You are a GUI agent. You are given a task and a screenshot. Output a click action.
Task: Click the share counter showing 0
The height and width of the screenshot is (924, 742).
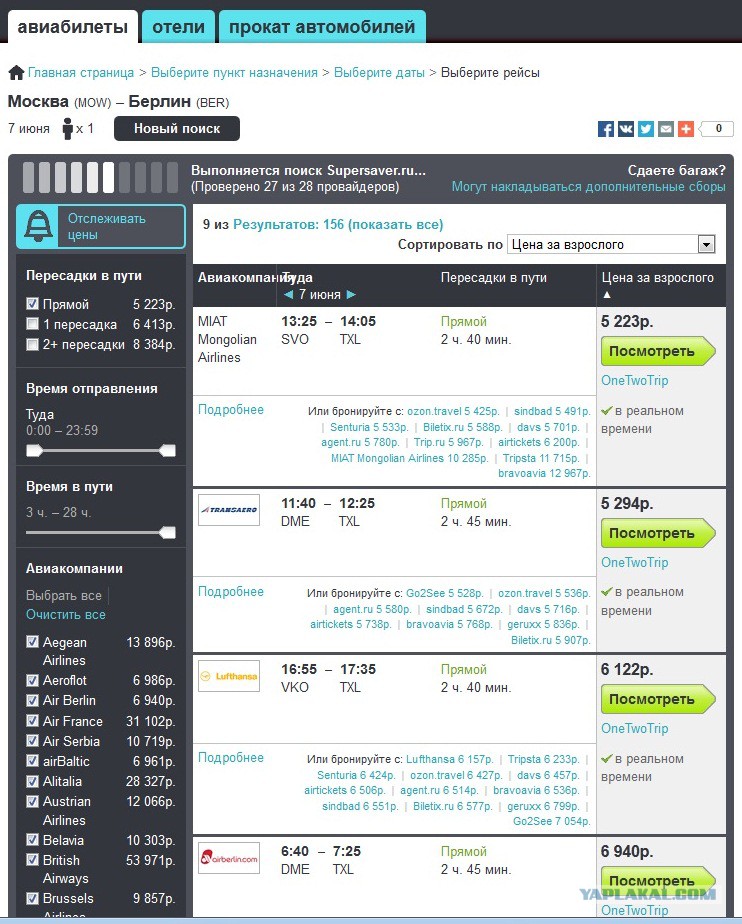pos(717,128)
